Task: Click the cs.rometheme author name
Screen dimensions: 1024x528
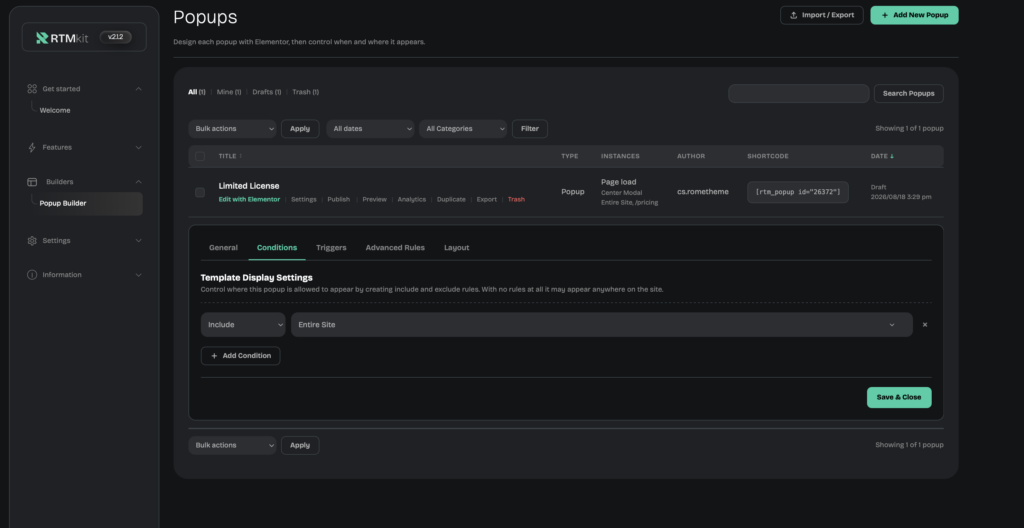Action: (x=703, y=191)
